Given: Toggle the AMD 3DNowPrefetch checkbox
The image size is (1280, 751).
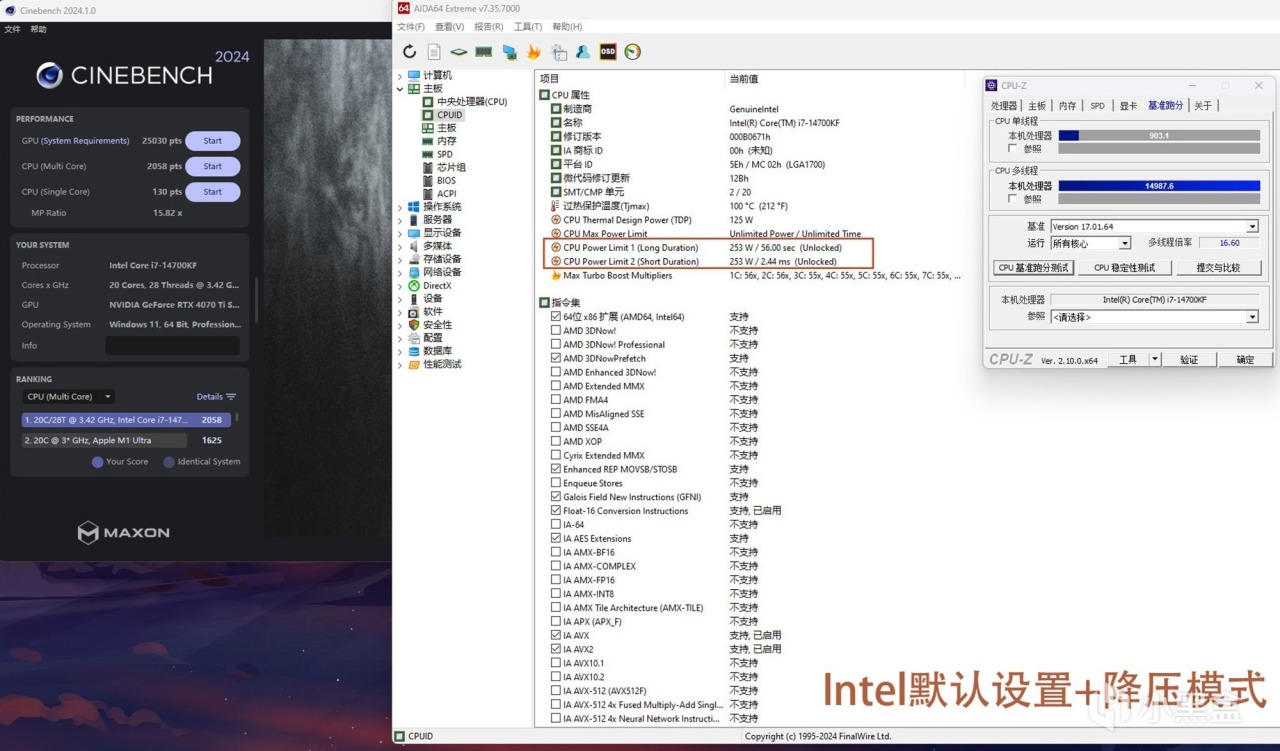Looking at the screenshot, I should [x=556, y=358].
